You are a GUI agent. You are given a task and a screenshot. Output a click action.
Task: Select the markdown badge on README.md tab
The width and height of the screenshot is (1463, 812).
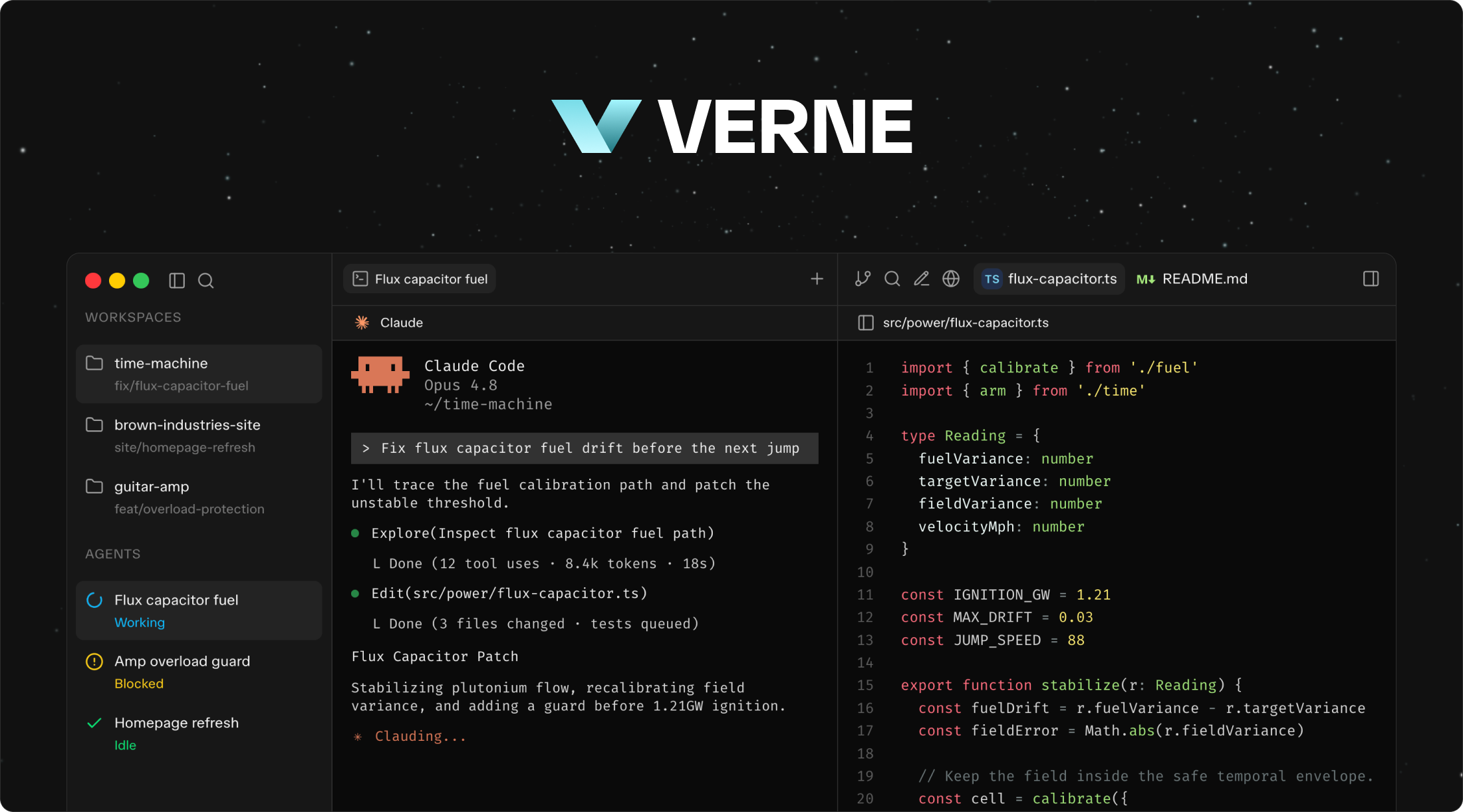coord(1145,279)
